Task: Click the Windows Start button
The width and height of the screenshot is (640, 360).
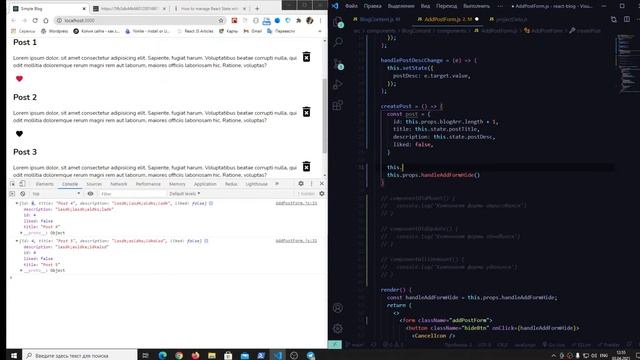Action: (x=13, y=356)
